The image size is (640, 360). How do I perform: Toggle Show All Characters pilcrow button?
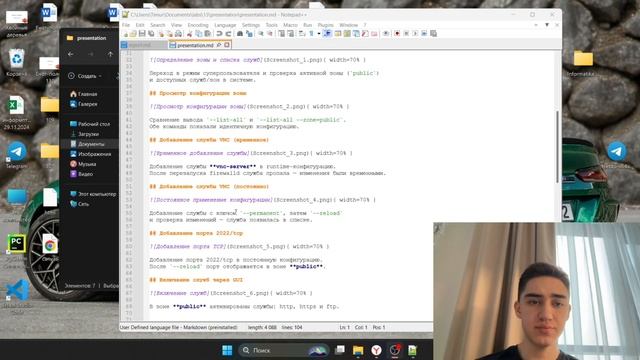click(x=311, y=33)
